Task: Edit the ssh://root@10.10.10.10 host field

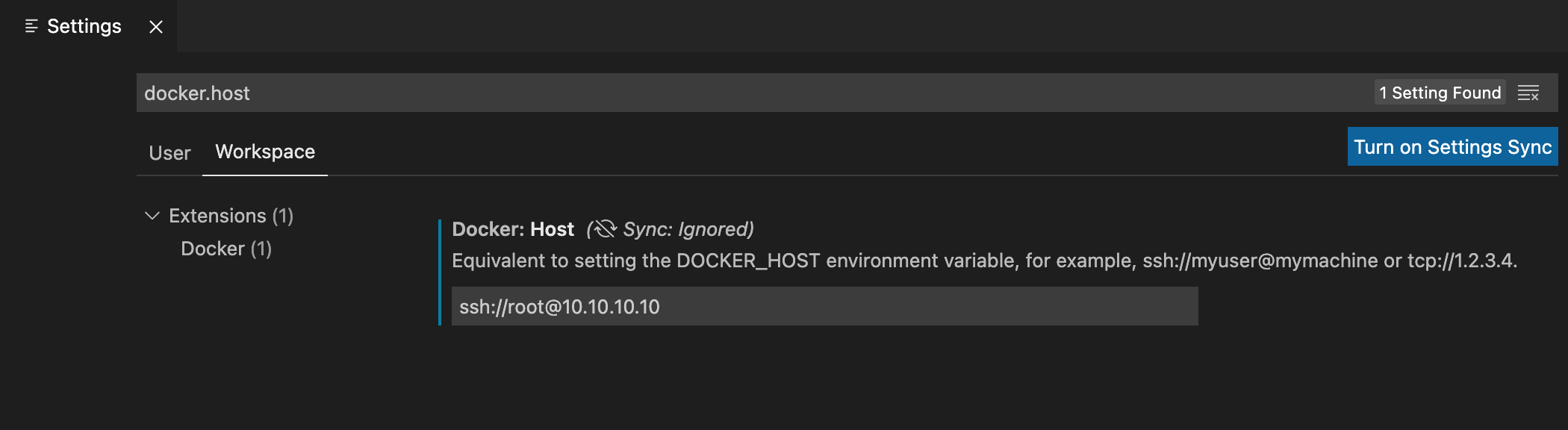Action: [825, 306]
